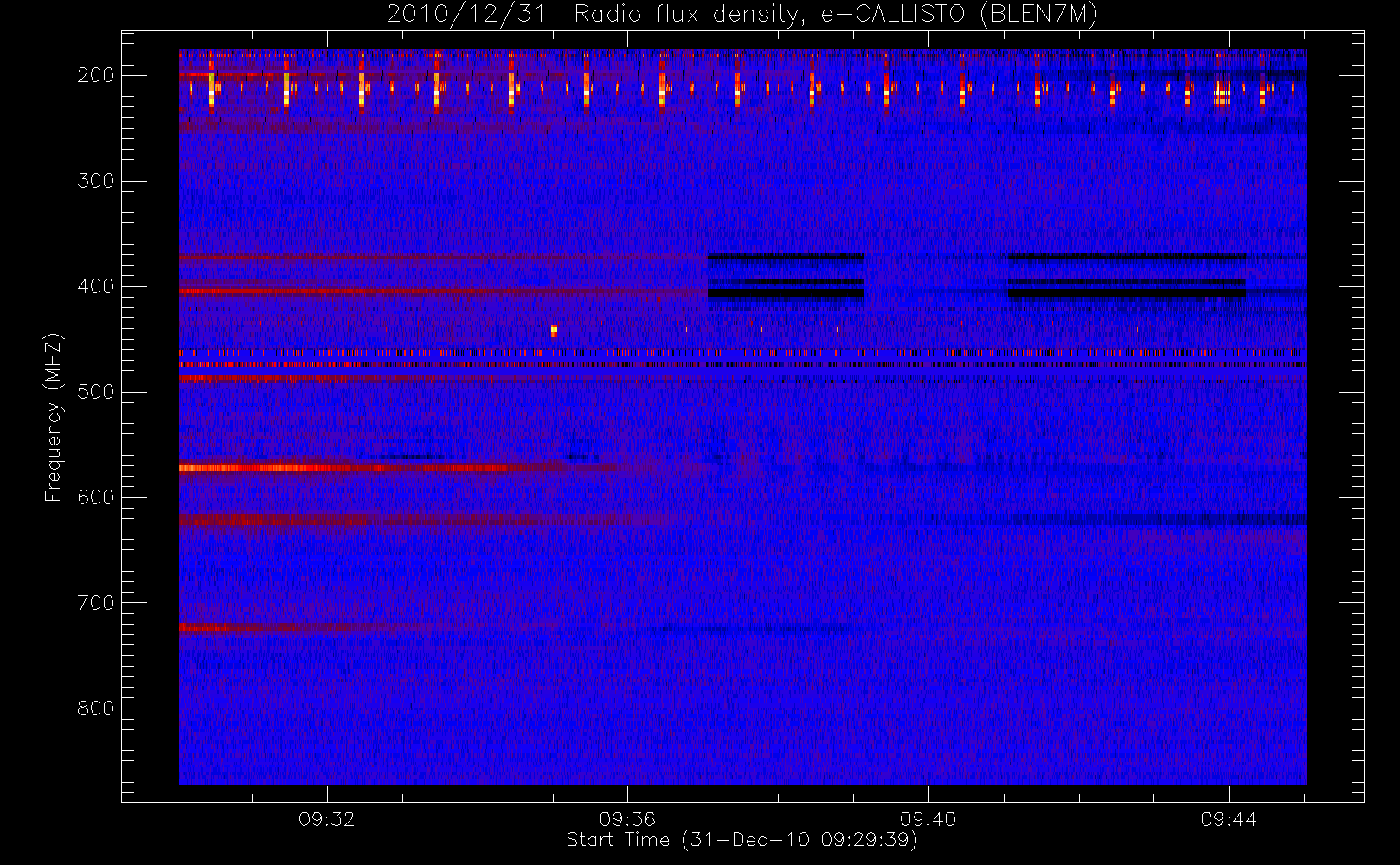
Task: Click the 500 frequency tick label
Action: tap(95, 393)
